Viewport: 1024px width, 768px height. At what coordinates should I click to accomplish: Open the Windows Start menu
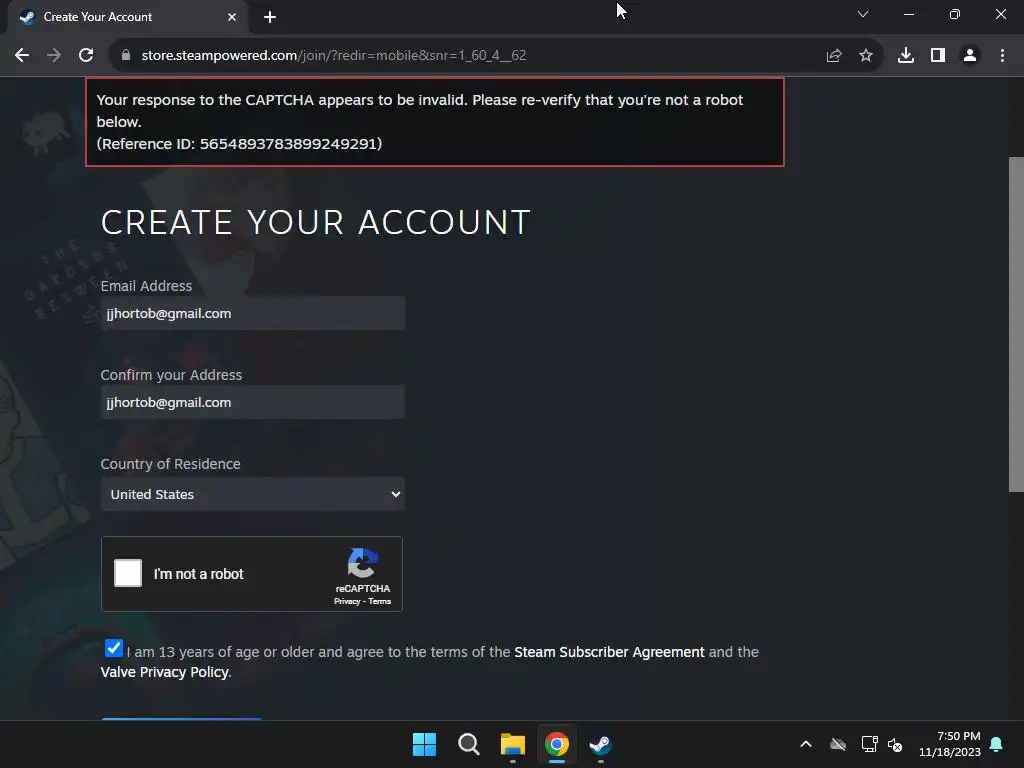tap(424, 744)
